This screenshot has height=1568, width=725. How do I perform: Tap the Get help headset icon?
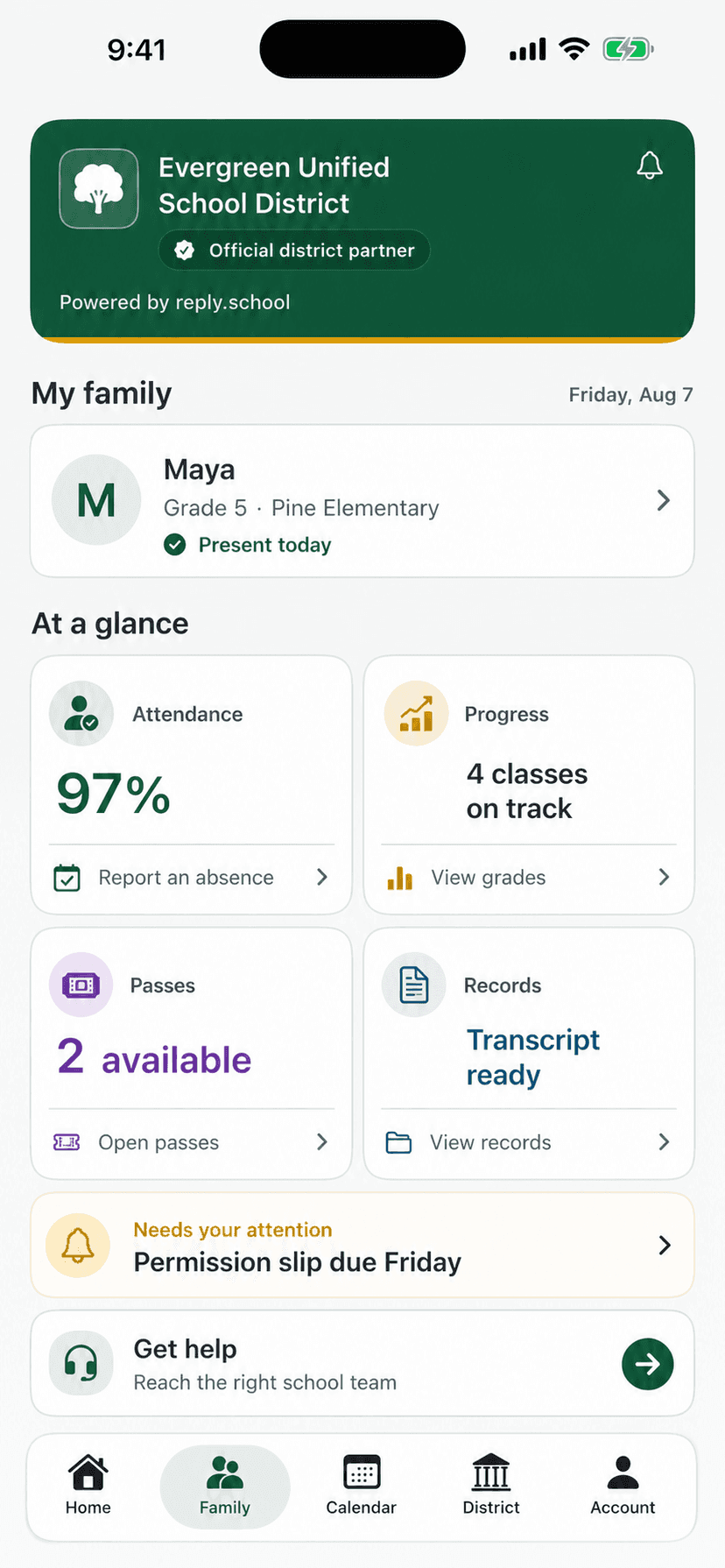point(81,1364)
